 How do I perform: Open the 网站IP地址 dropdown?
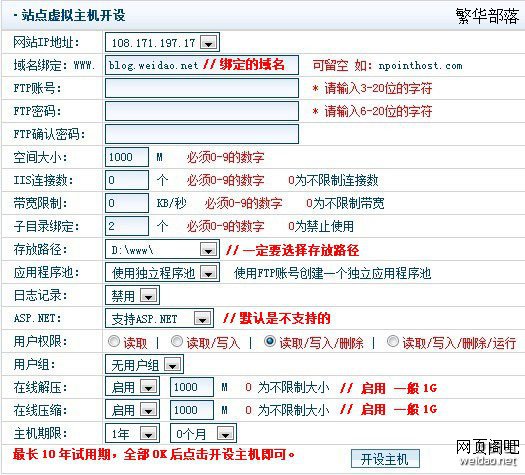(x=162, y=42)
